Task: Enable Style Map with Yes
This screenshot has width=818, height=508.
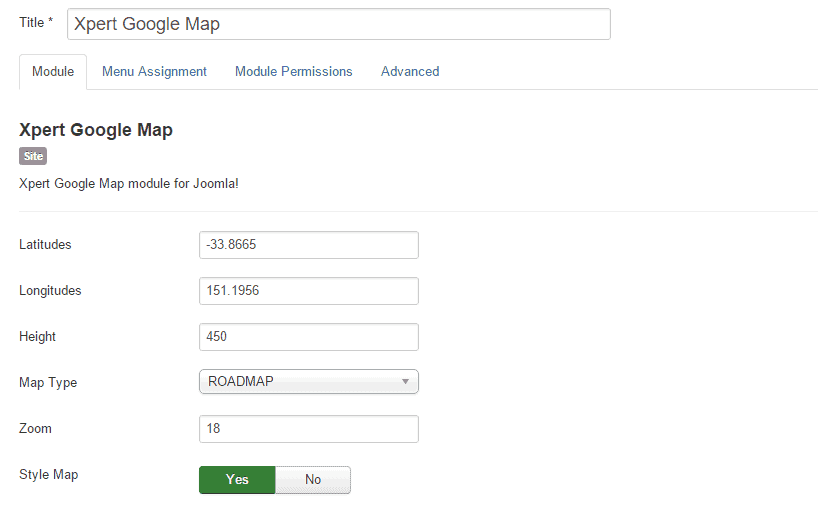Action: (237, 480)
